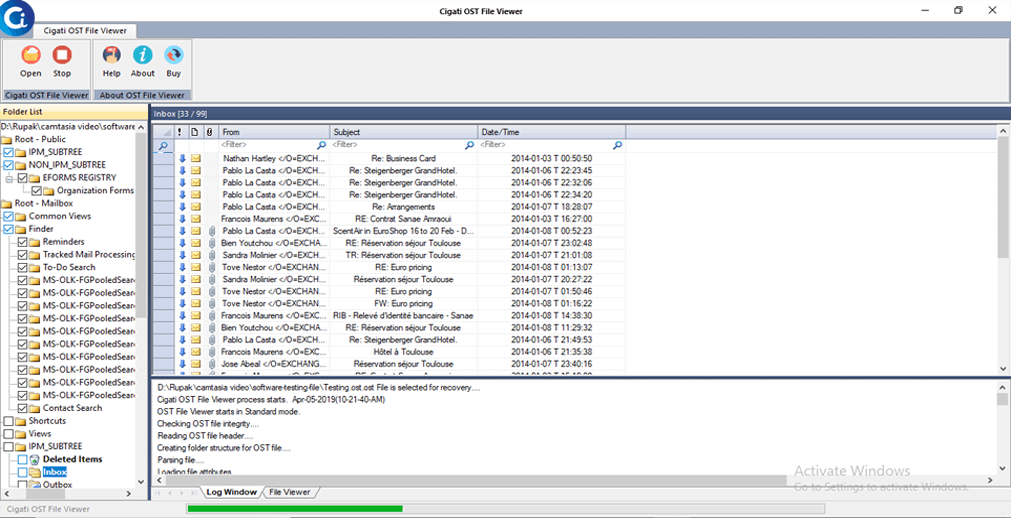Check the Shortcuts folder checkbox
This screenshot has height=518, width=1011.
(8, 421)
